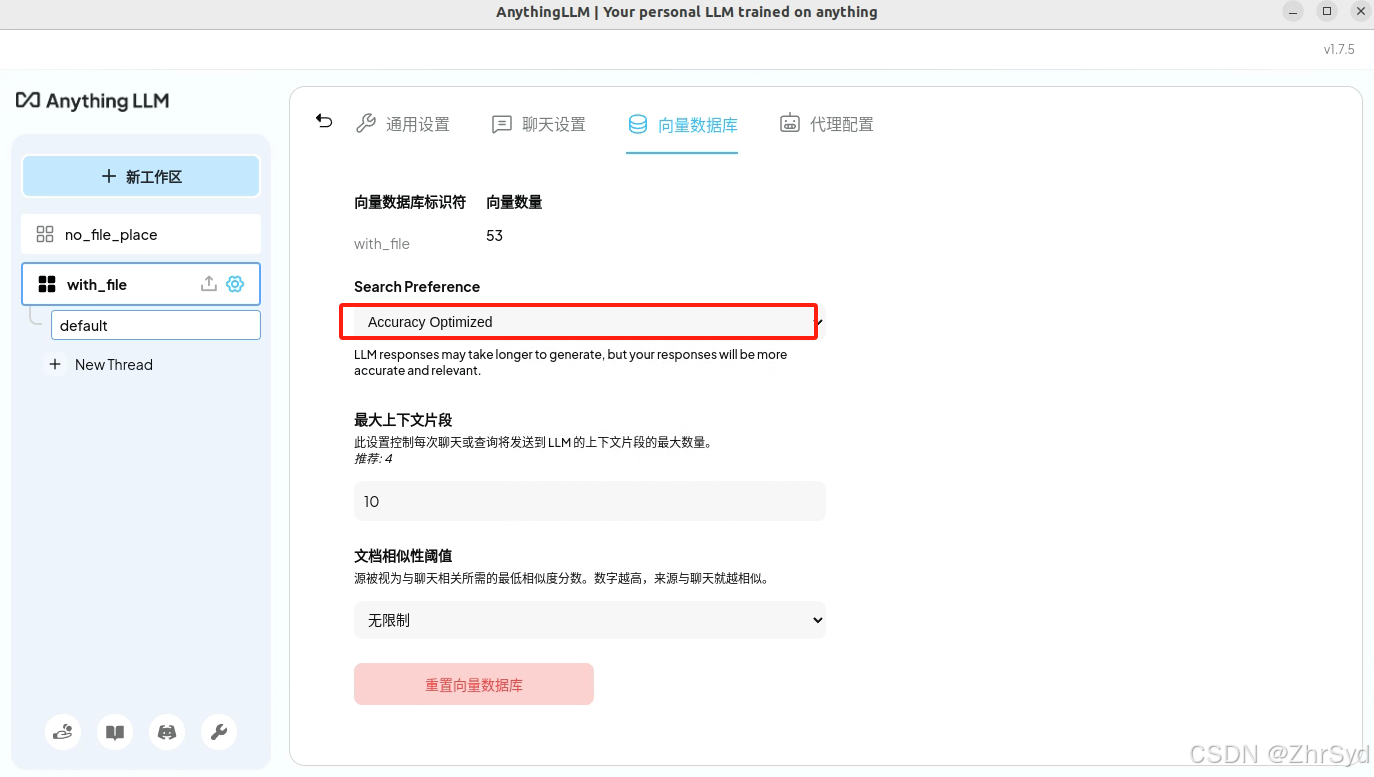
Task: Click the 向量数量 value 53
Action: click(x=494, y=236)
